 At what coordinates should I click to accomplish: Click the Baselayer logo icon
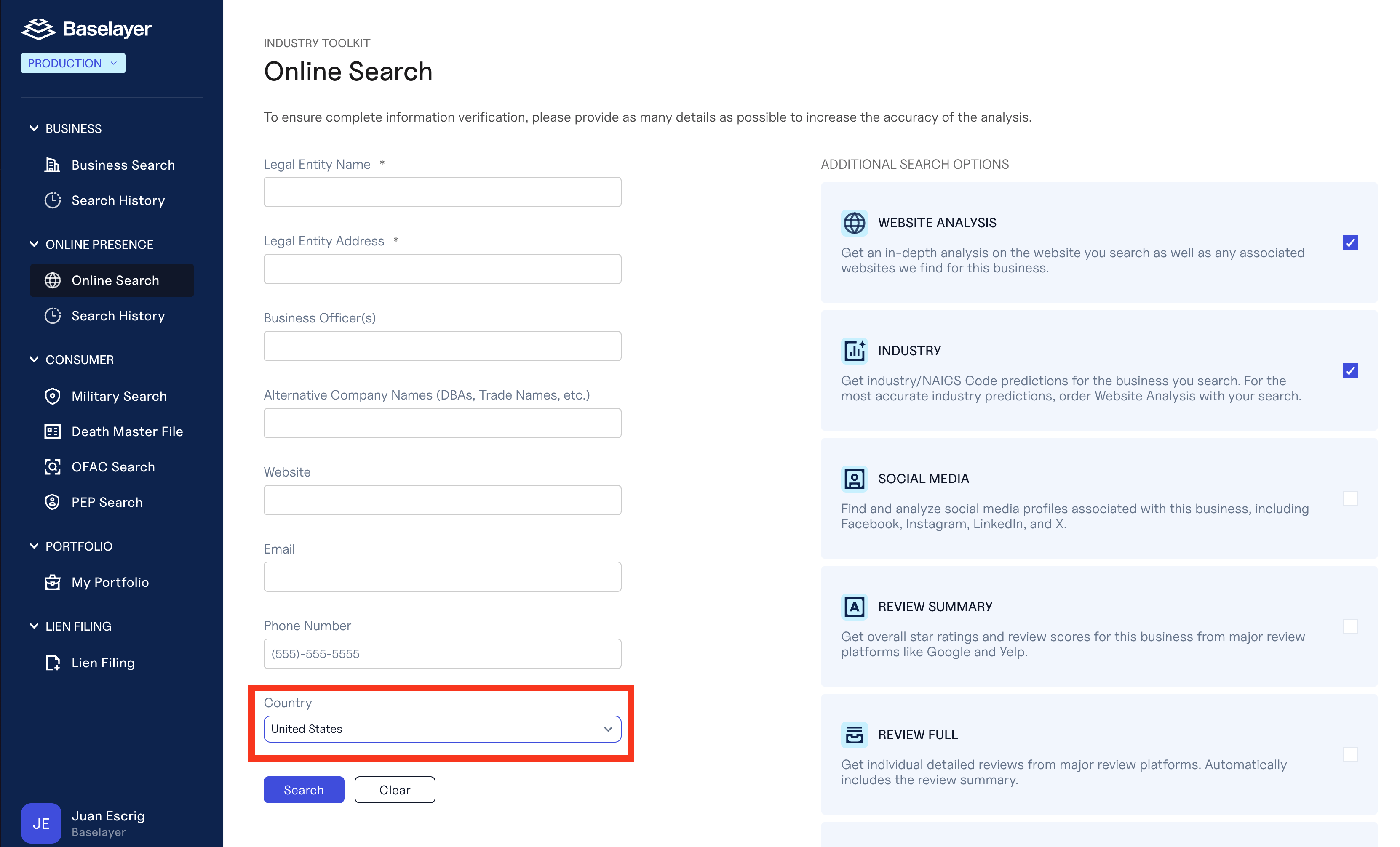(38, 29)
